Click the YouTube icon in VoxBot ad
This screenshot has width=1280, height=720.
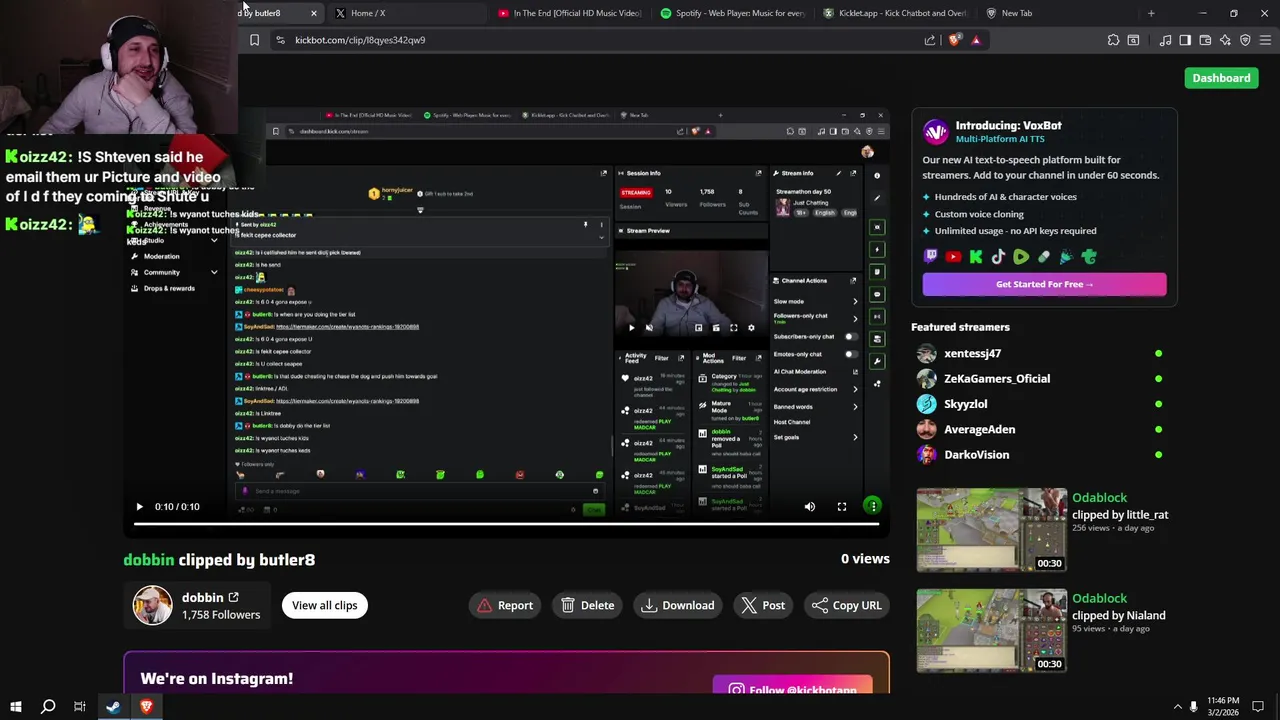[x=953, y=257]
